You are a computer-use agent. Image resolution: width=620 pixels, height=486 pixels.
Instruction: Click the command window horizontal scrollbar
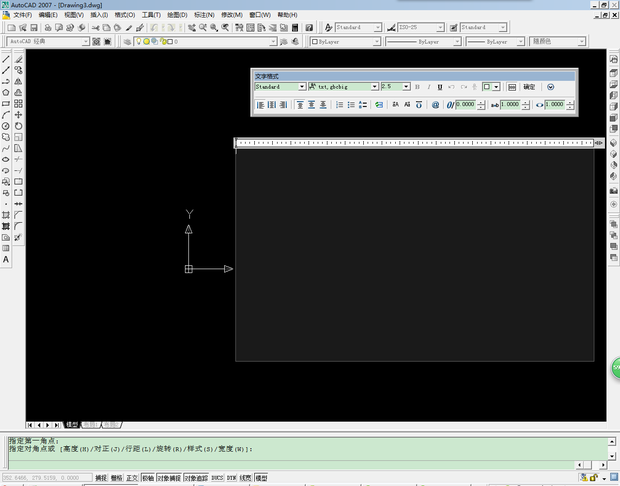(591, 465)
